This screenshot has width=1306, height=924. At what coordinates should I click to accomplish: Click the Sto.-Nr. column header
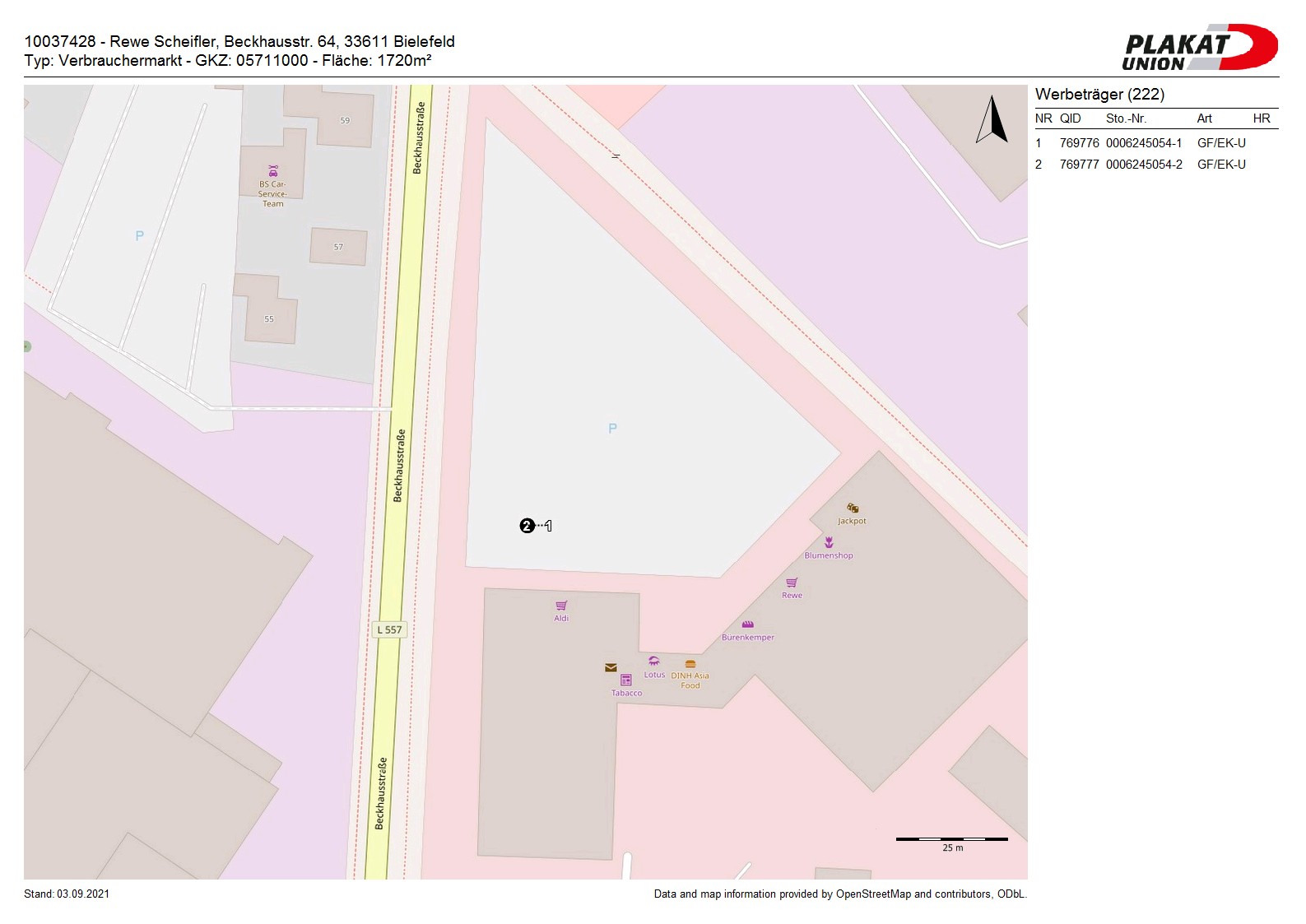[x=1126, y=118]
